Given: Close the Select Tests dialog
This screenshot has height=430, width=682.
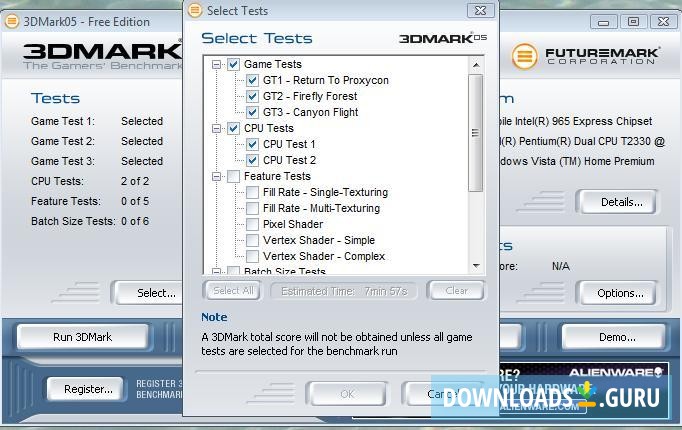Looking at the screenshot, I should coord(480,10).
